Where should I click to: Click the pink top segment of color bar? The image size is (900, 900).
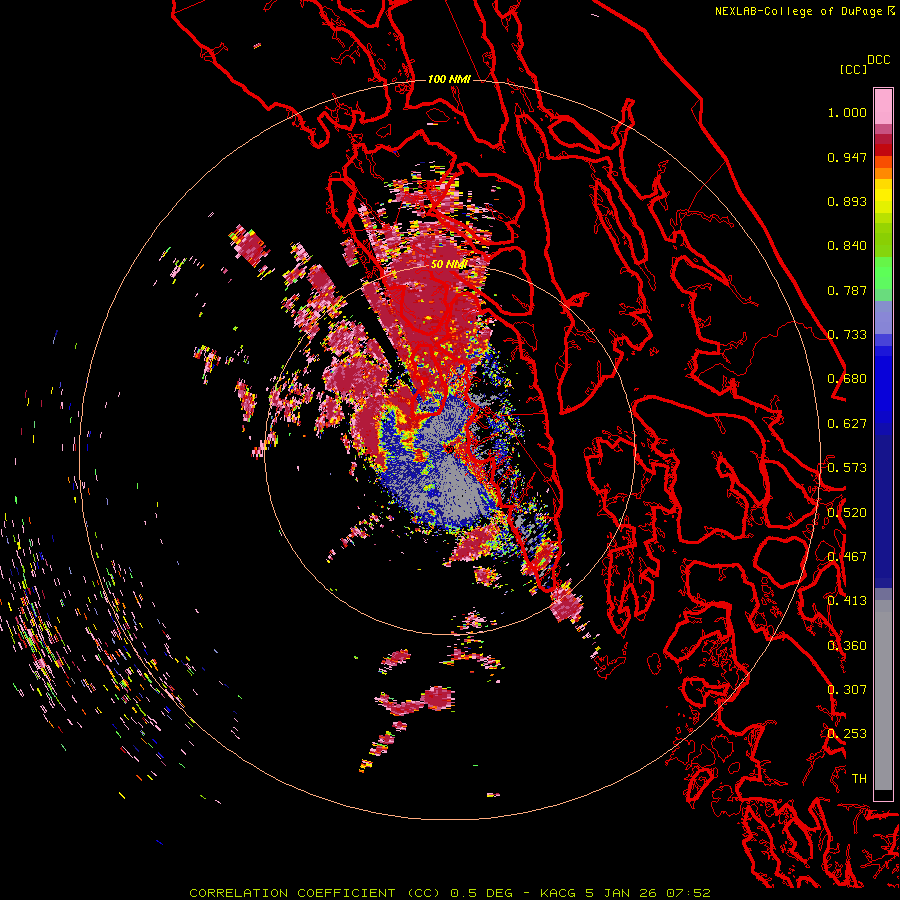click(x=883, y=106)
